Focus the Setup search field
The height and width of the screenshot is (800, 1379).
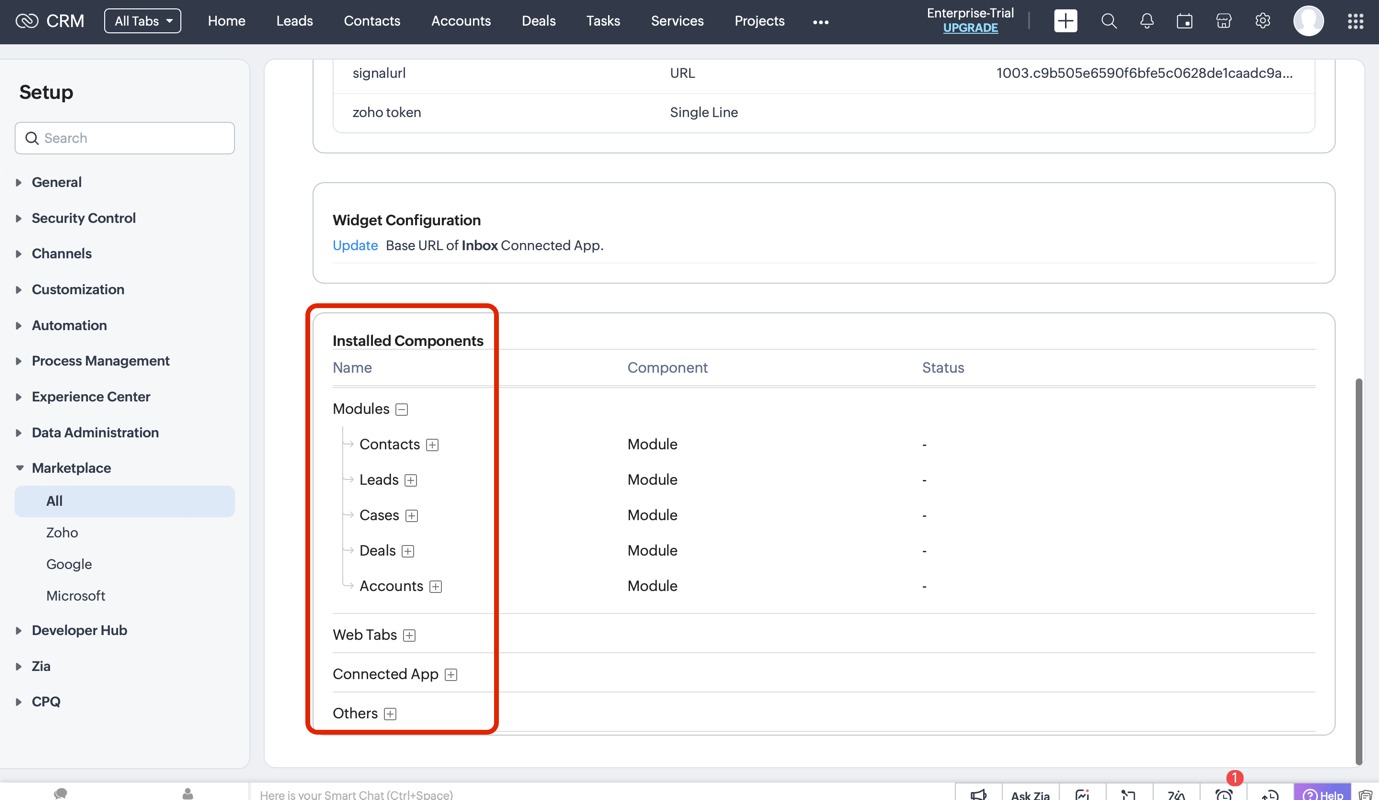coord(125,138)
